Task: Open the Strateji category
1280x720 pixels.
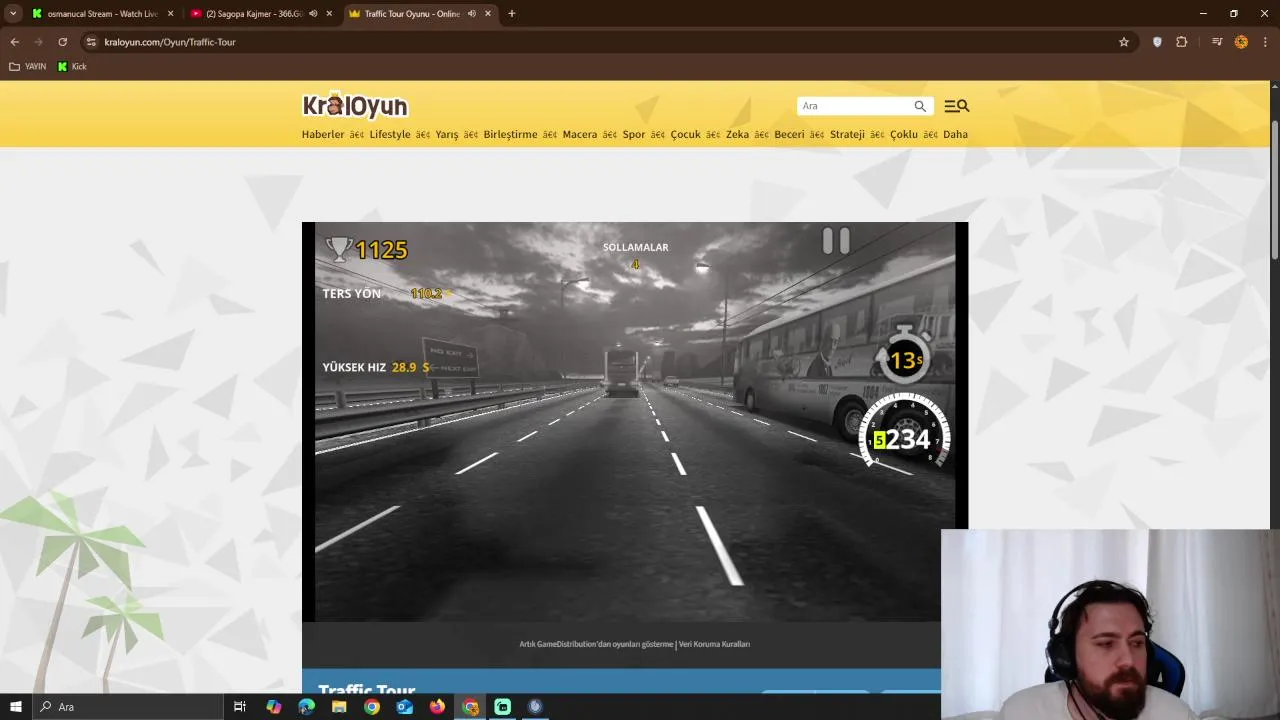Action: pos(847,134)
